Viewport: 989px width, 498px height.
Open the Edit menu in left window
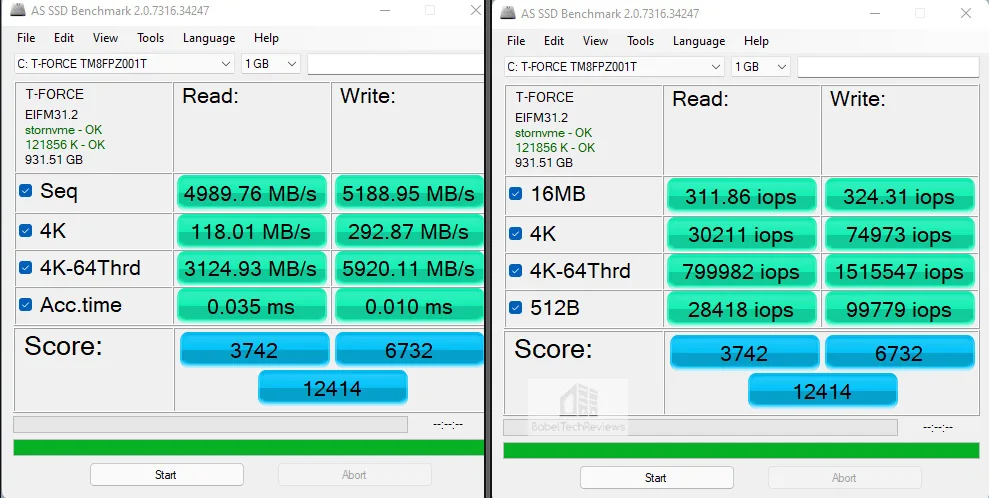click(64, 38)
